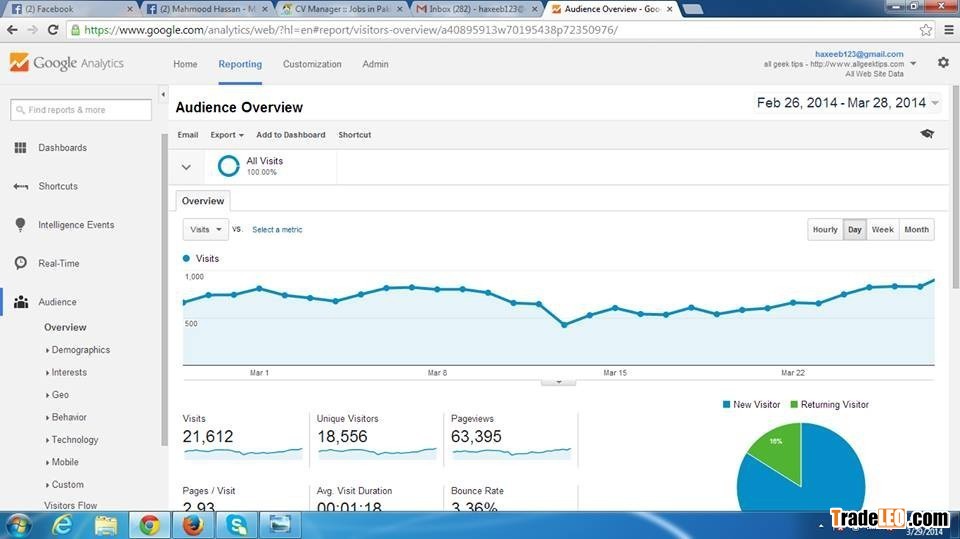Click the All Visits circle icon

pyautogui.click(x=228, y=166)
